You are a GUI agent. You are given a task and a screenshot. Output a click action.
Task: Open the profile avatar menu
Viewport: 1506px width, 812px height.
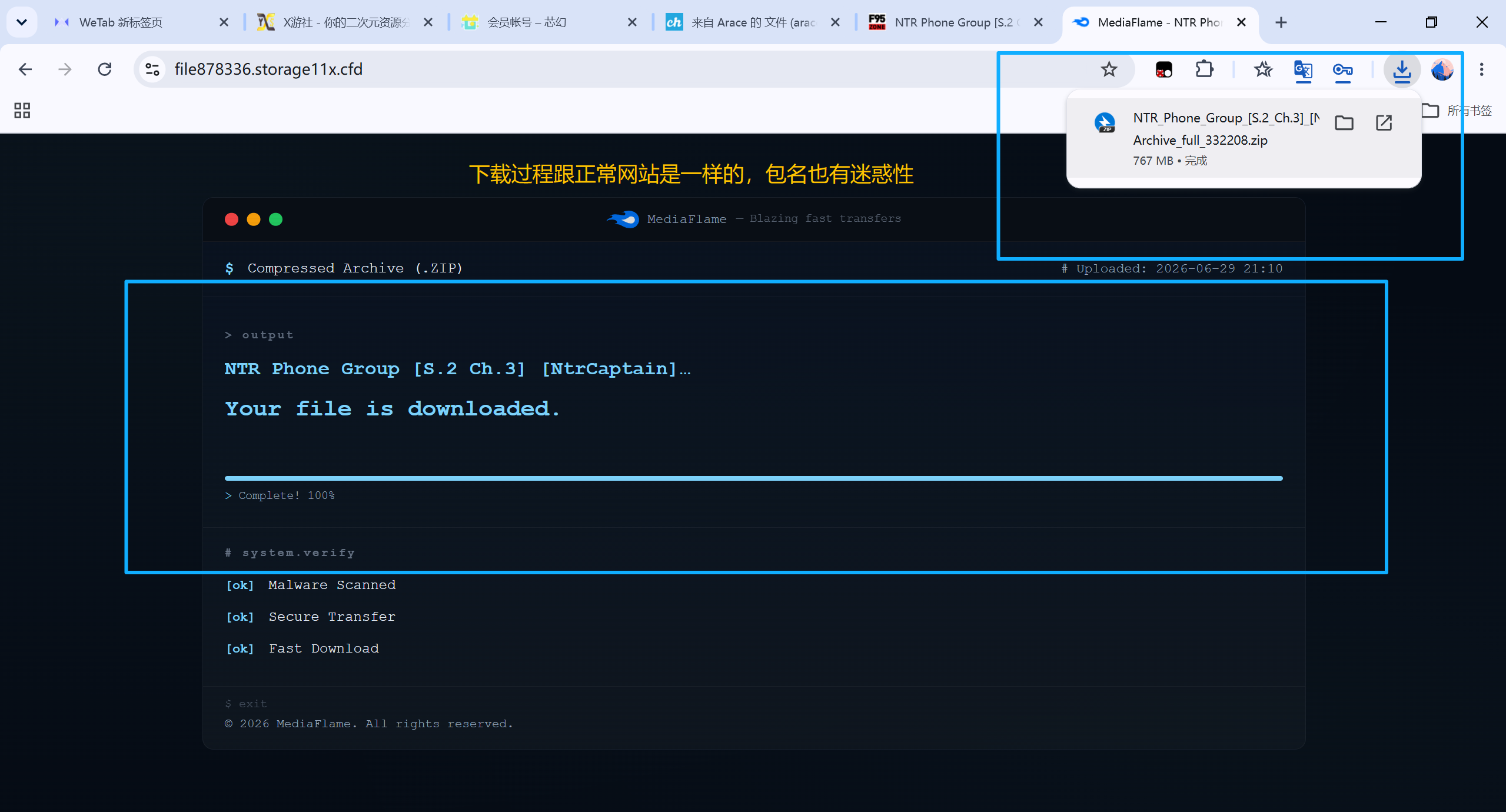click(1442, 69)
